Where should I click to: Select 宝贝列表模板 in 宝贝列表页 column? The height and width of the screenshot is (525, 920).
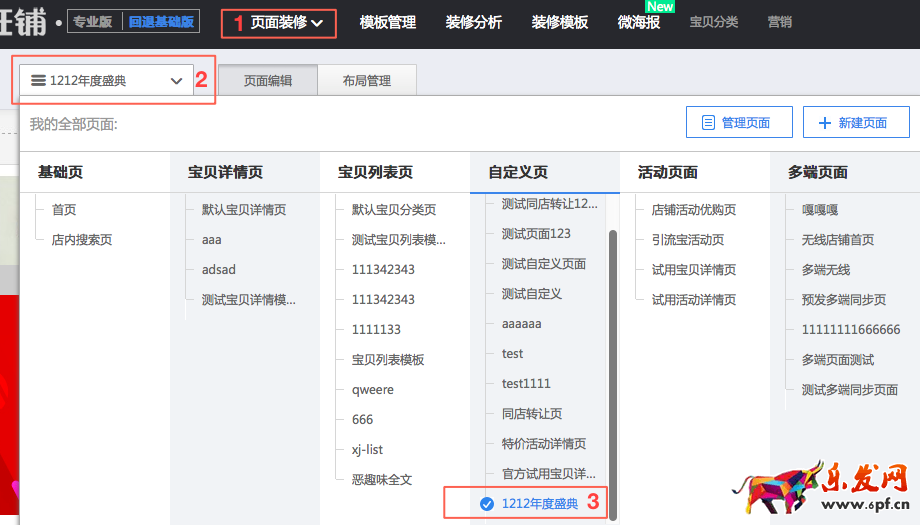388,360
